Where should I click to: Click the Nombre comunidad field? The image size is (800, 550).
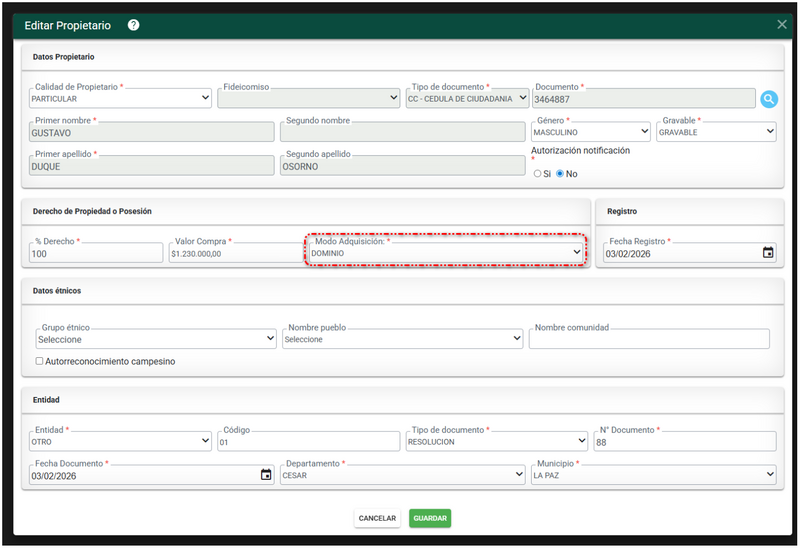[649, 339]
